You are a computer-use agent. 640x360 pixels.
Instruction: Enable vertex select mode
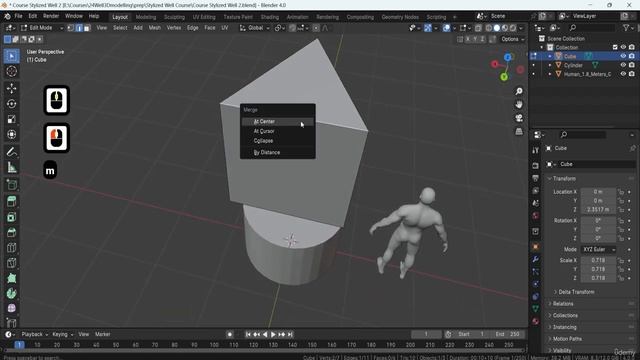coord(71,28)
